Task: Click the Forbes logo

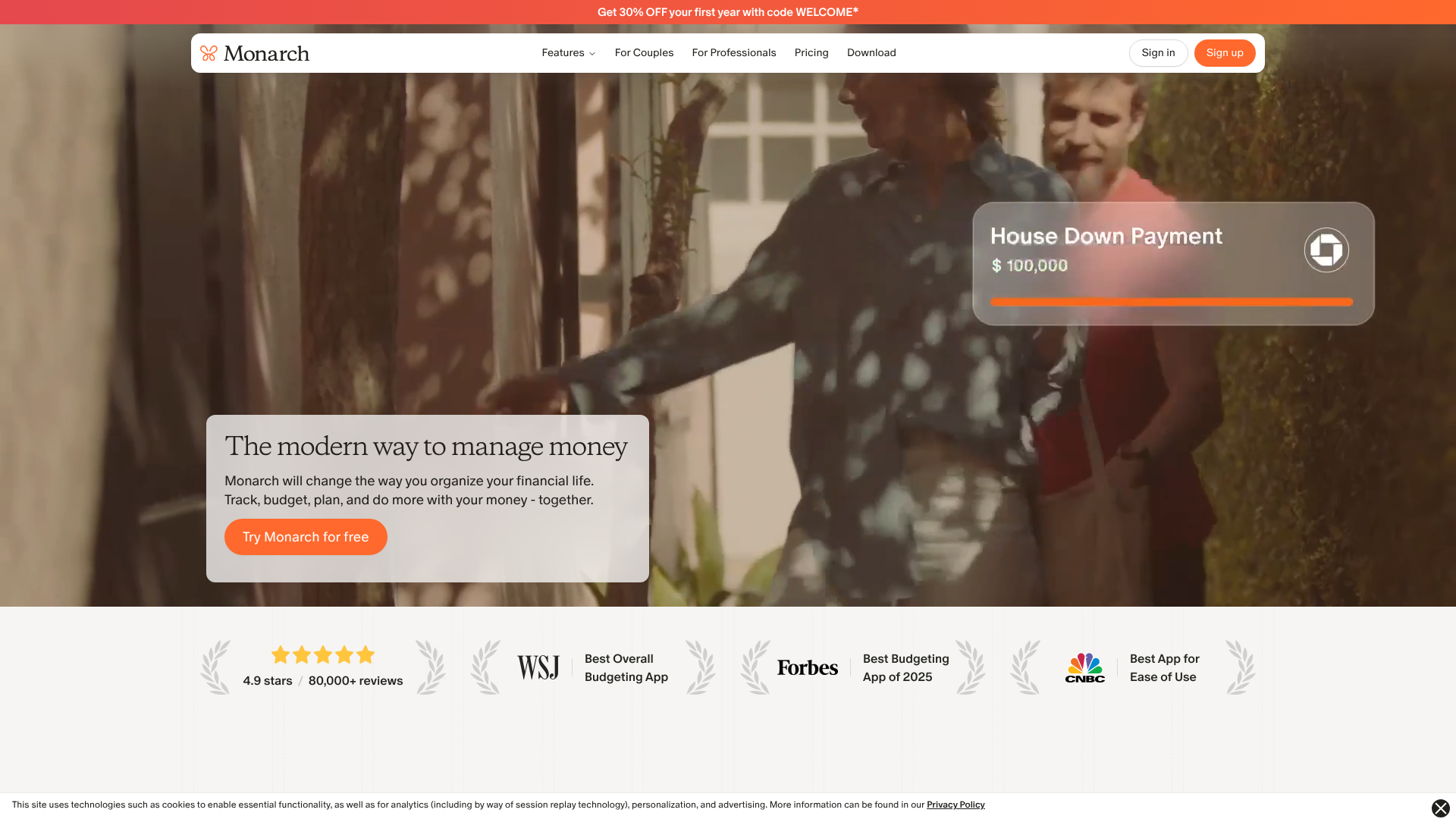Action: coord(807,668)
